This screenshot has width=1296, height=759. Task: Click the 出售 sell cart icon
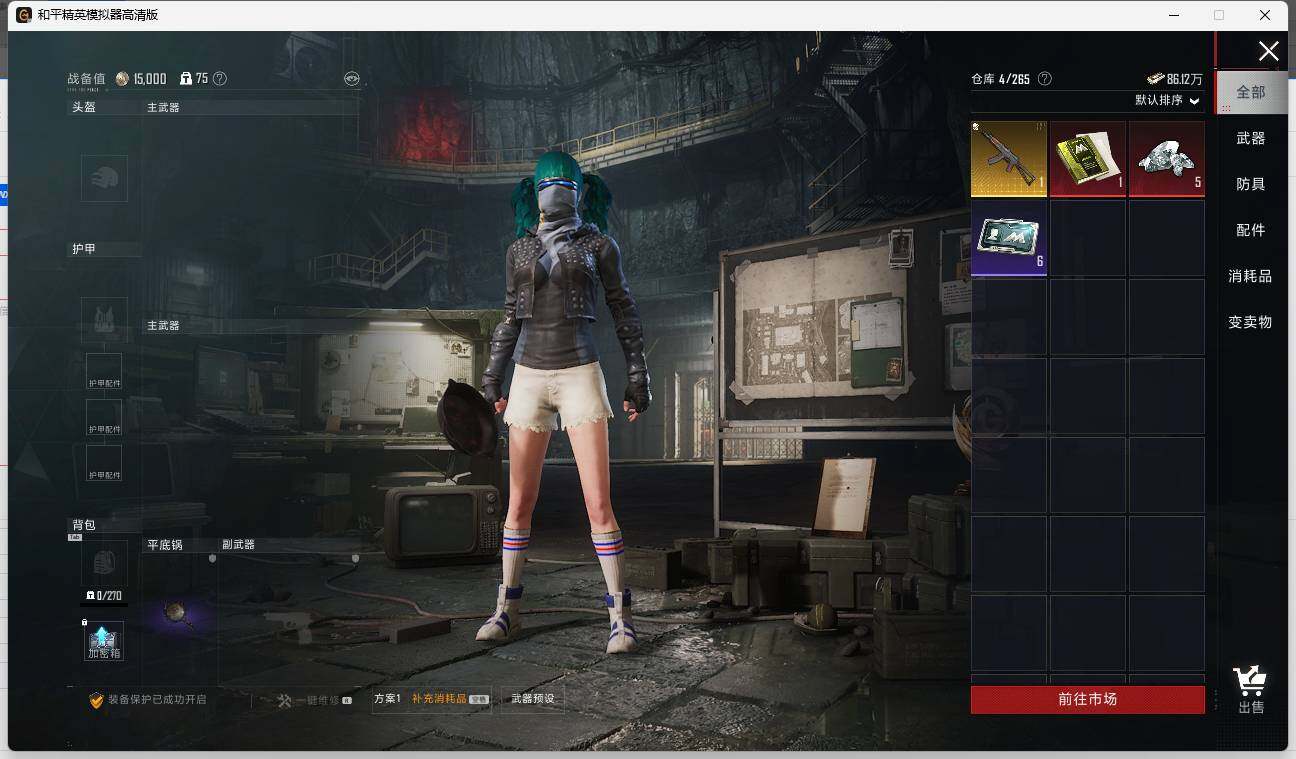[x=1251, y=690]
